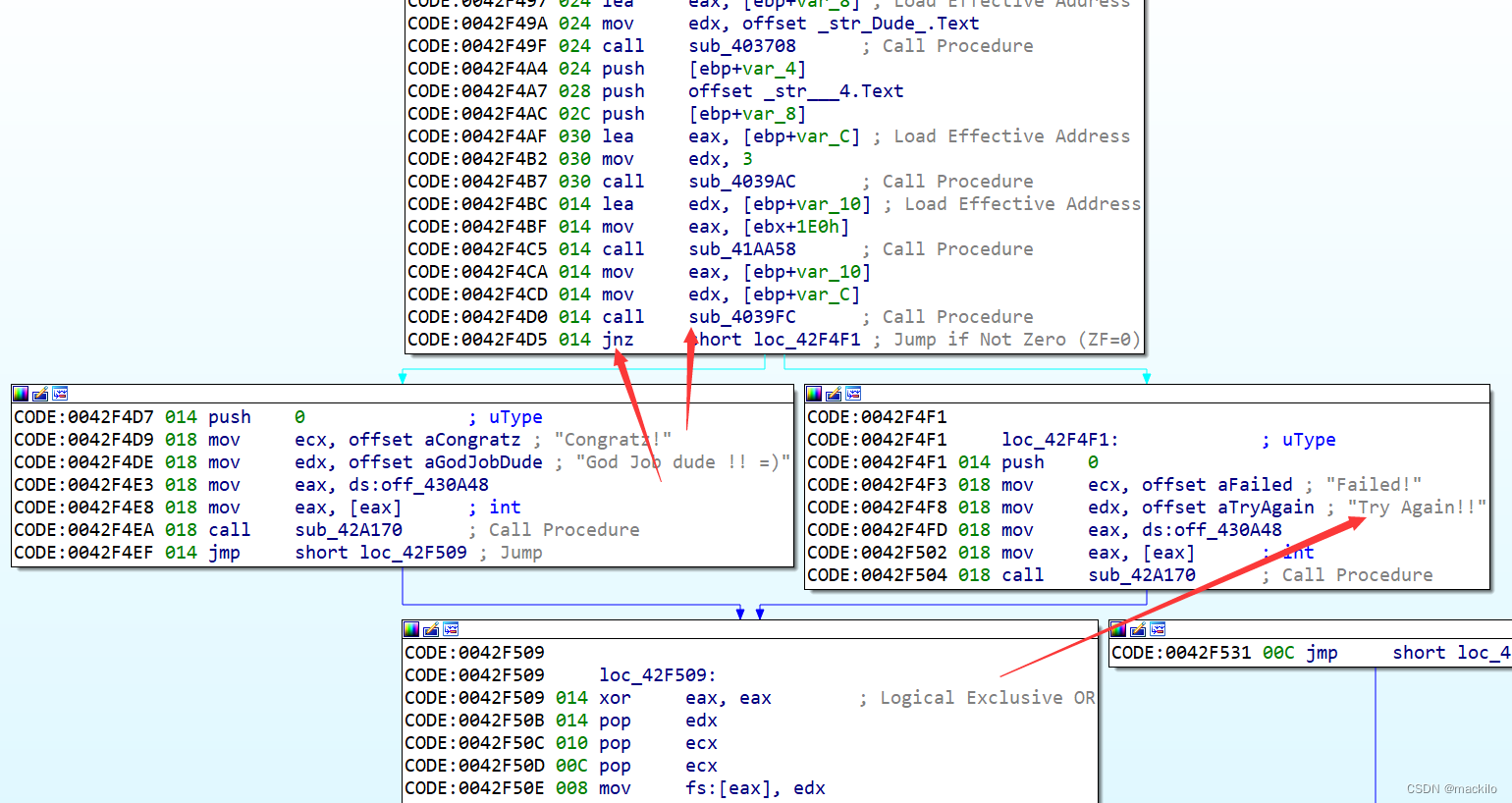Click the pencil edit icon on the 0042F531 block
The image size is (1512, 803).
tap(1138, 629)
